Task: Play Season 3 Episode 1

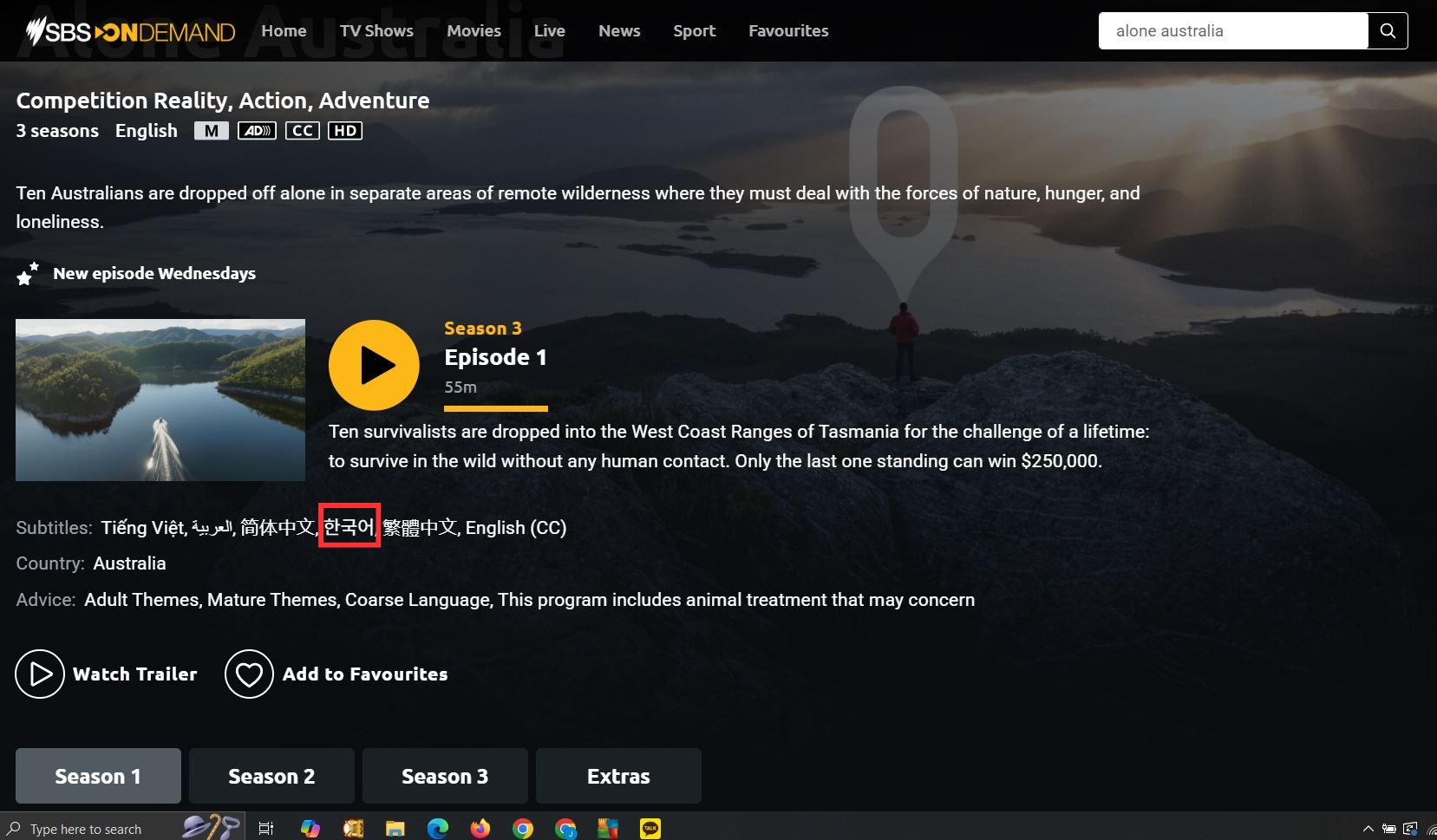Action: click(374, 365)
